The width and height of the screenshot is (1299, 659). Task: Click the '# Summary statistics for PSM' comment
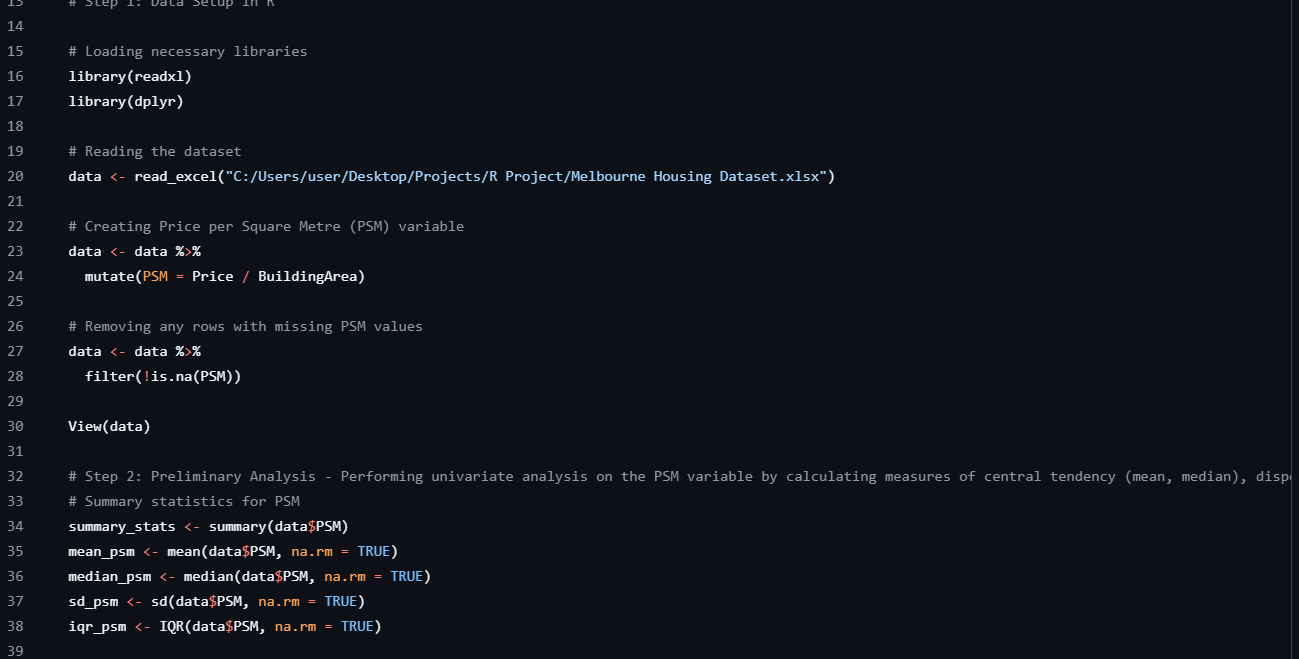[183, 501]
